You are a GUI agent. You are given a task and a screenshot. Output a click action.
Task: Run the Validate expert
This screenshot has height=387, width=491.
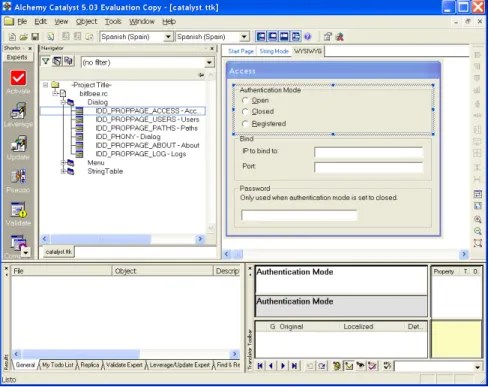tap(18, 209)
